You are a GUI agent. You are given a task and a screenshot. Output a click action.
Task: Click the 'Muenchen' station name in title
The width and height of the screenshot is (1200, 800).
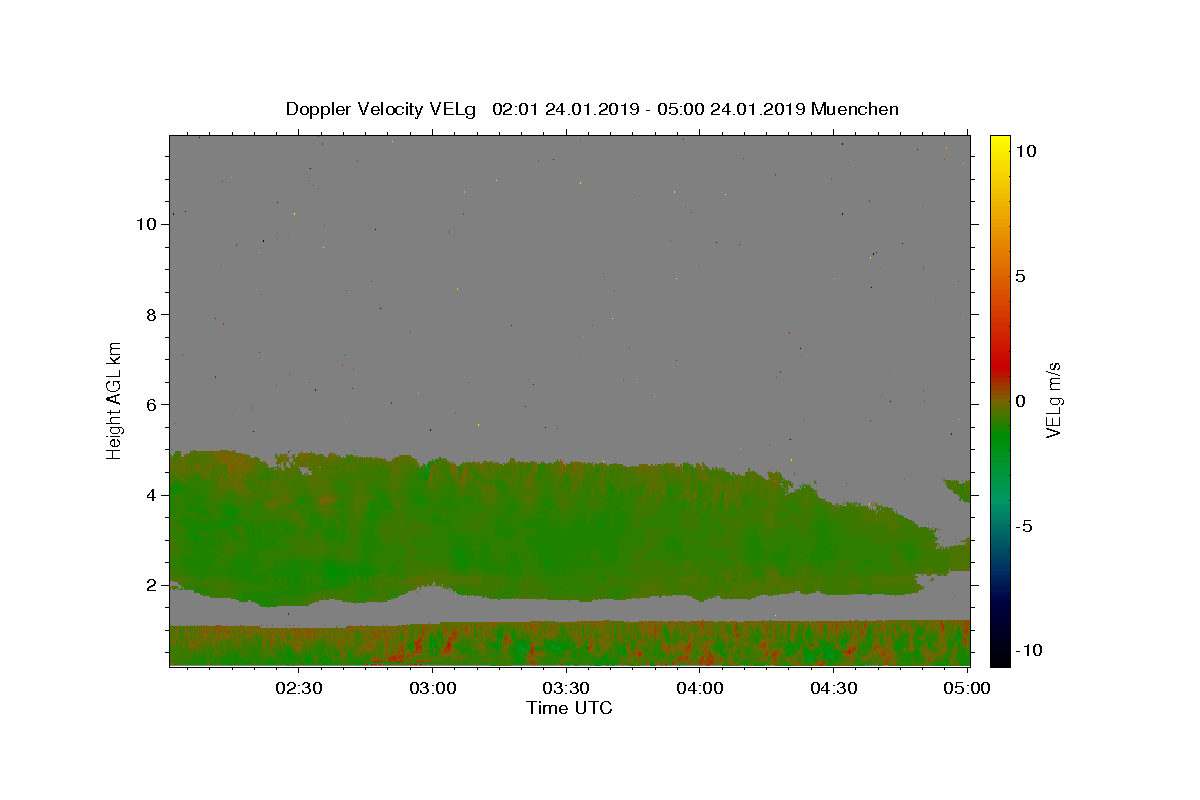(856, 109)
